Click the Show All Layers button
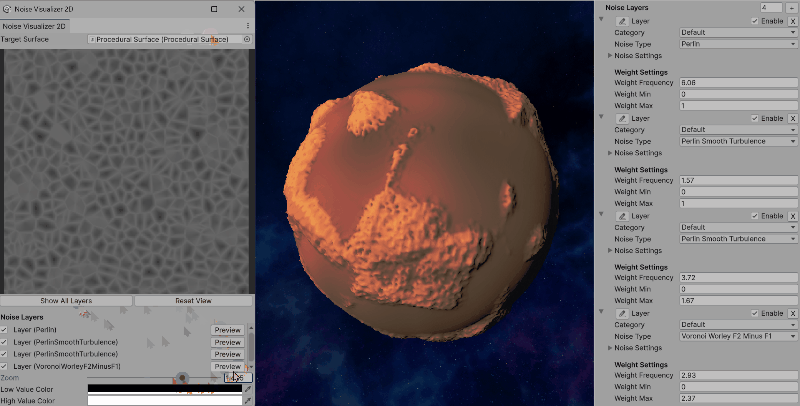Image resolution: width=800 pixels, height=406 pixels. point(66,300)
